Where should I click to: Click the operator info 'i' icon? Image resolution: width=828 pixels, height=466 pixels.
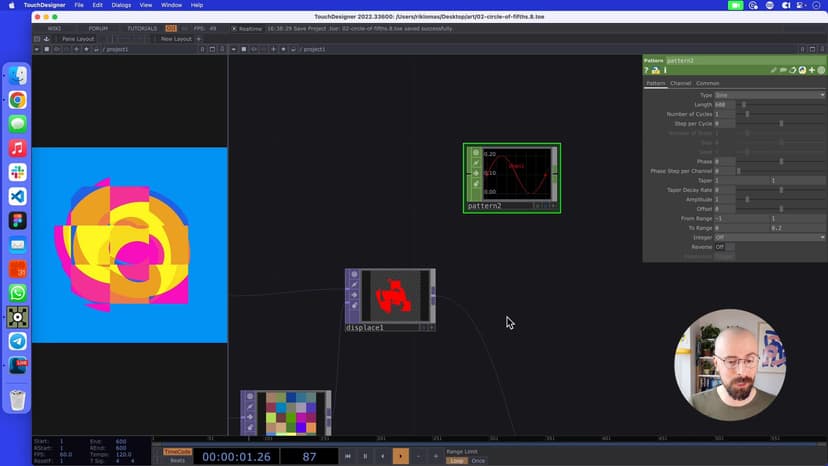coord(665,70)
